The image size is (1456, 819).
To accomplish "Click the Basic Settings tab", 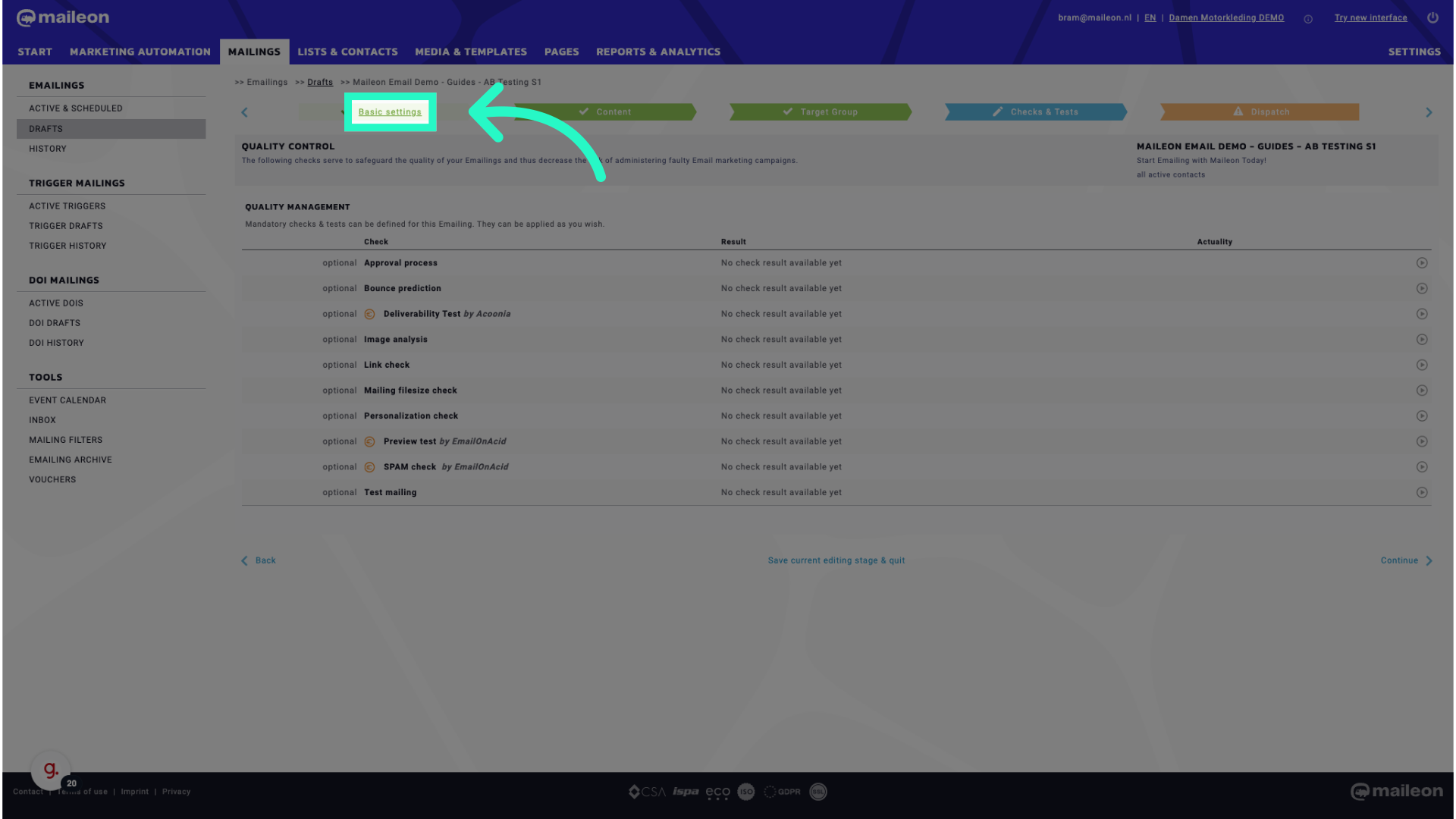I will (390, 111).
